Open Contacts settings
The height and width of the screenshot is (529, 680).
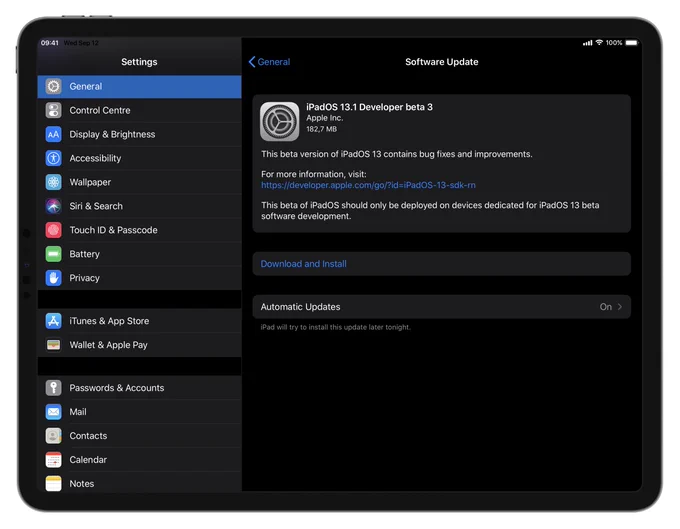coord(140,436)
